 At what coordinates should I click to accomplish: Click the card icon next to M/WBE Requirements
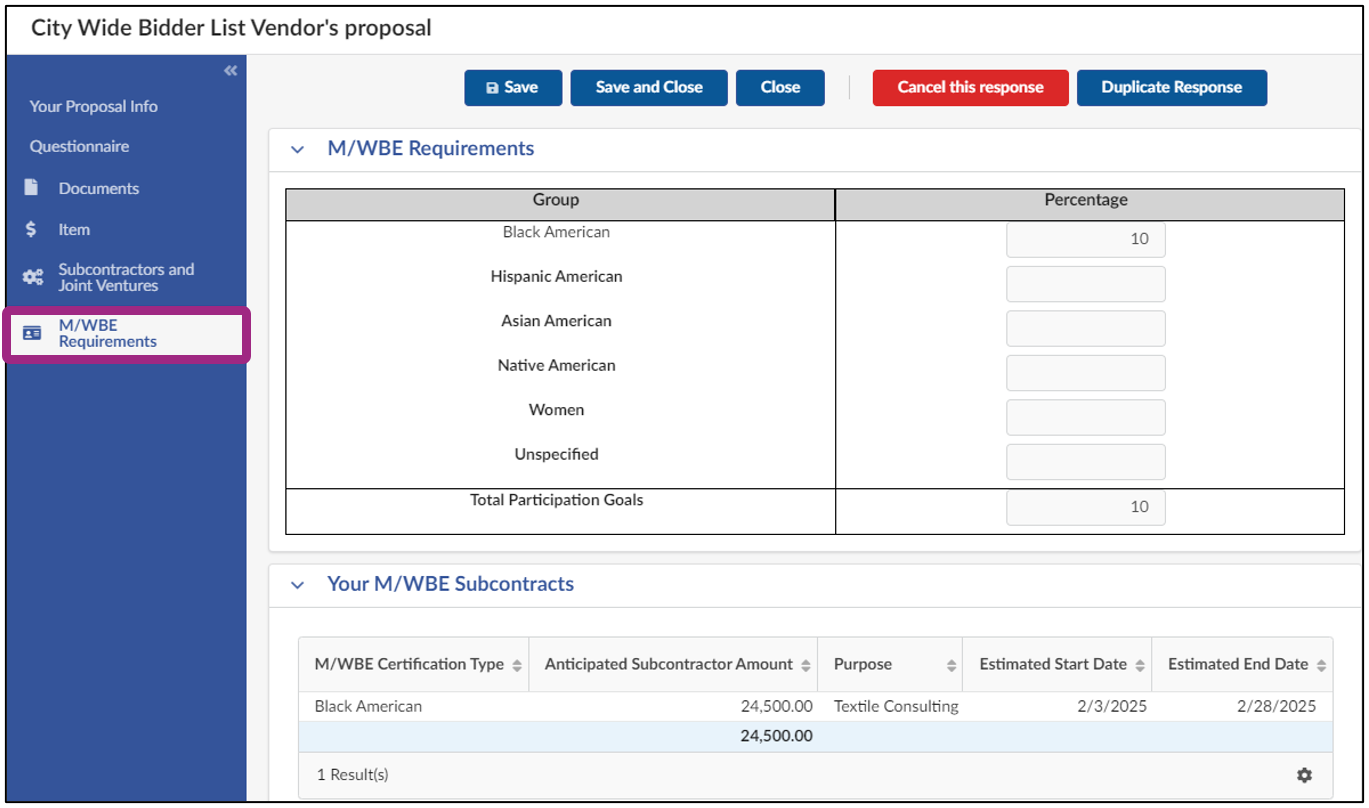31,334
